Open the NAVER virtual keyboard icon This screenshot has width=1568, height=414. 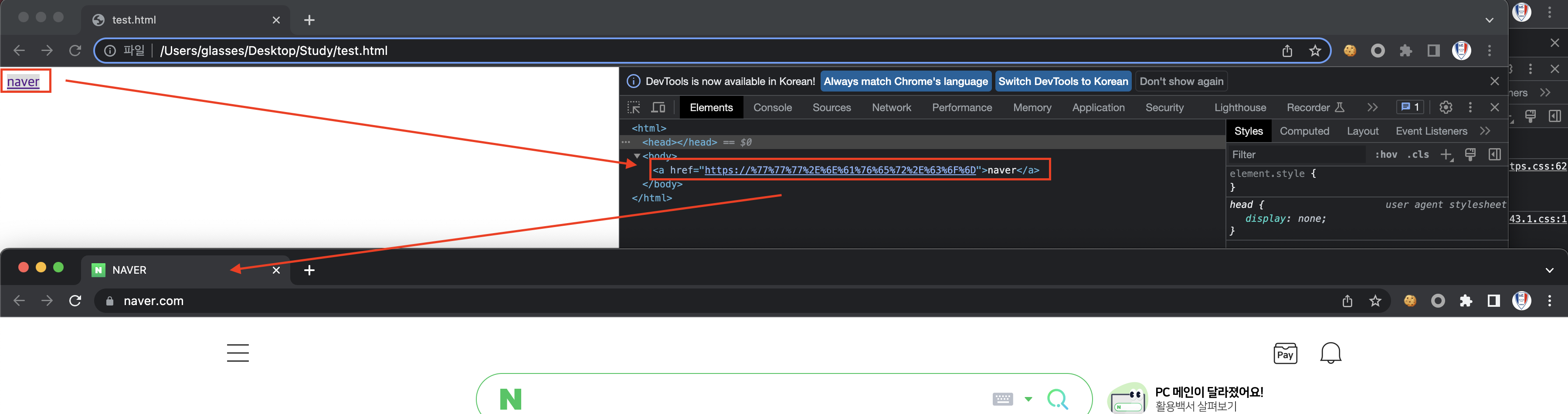coord(1002,399)
